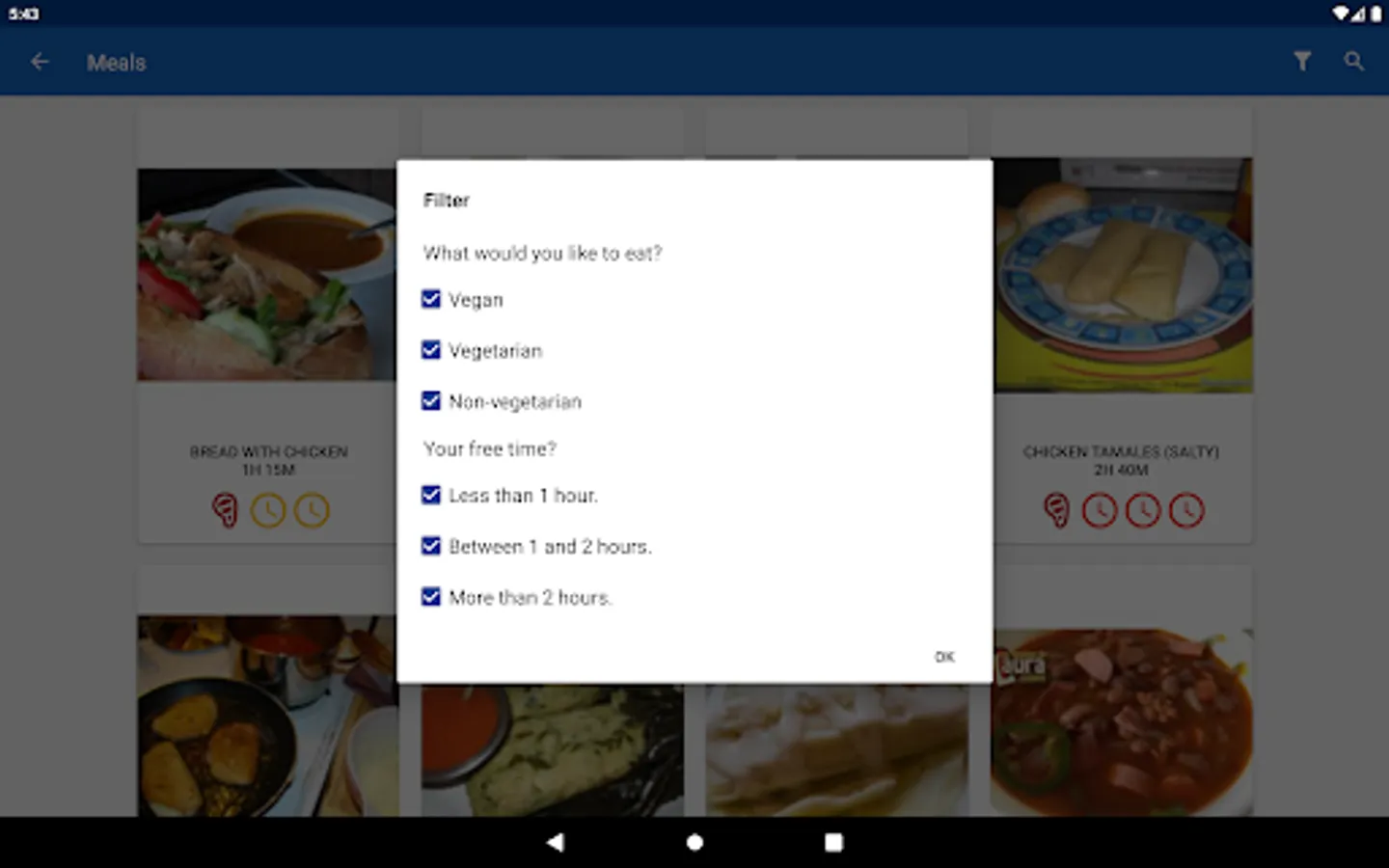Uncheck the Vegetarian checkbox
The width and height of the screenshot is (1389, 868).
[431, 350]
